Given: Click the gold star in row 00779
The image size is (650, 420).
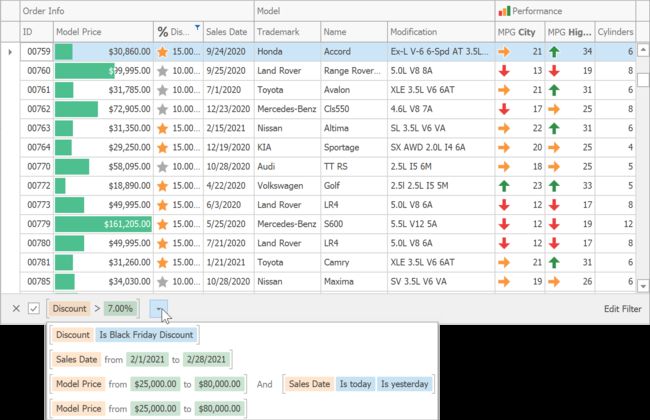Looking at the screenshot, I should (162, 224).
